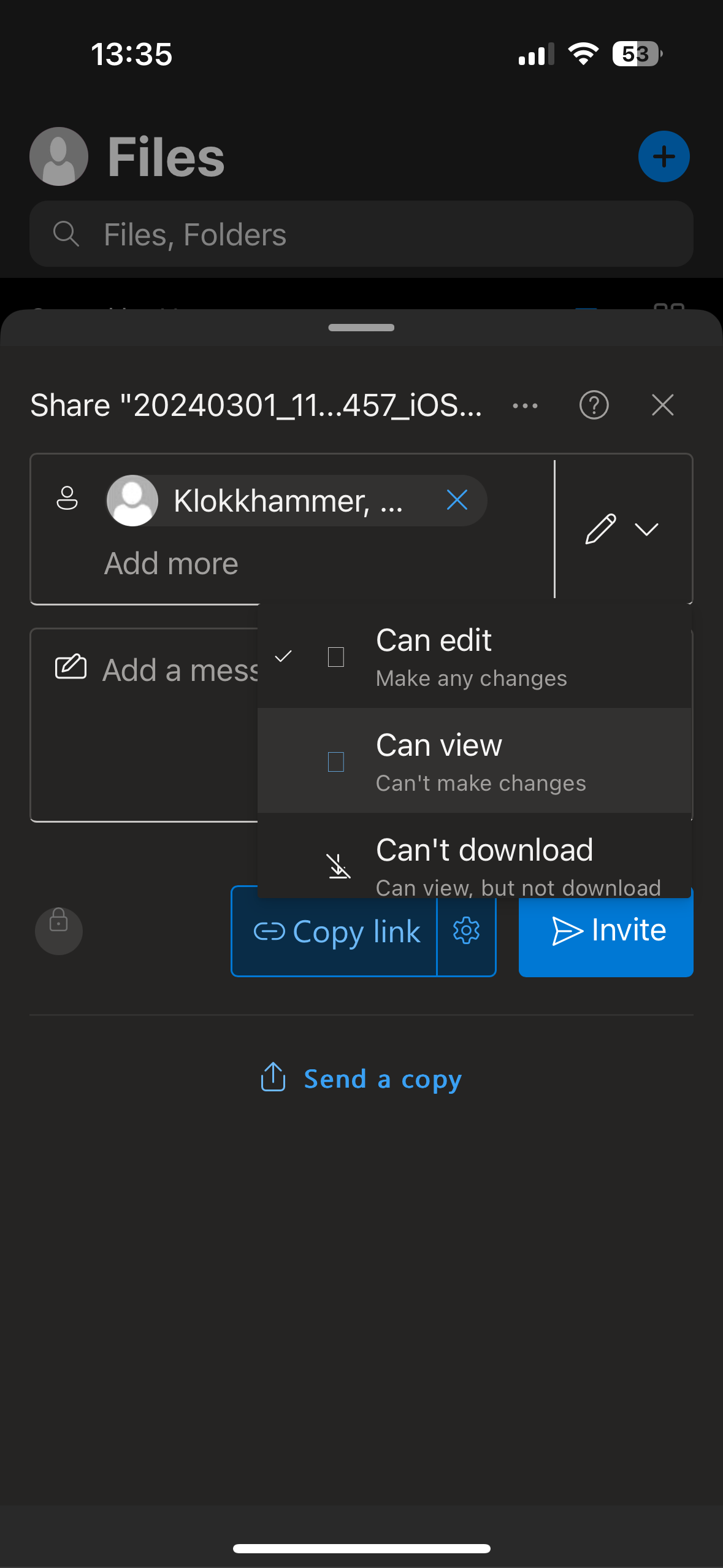The image size is (723, 1568).
Task: Tap the Files, Folders search field
Action: (361, 234)
